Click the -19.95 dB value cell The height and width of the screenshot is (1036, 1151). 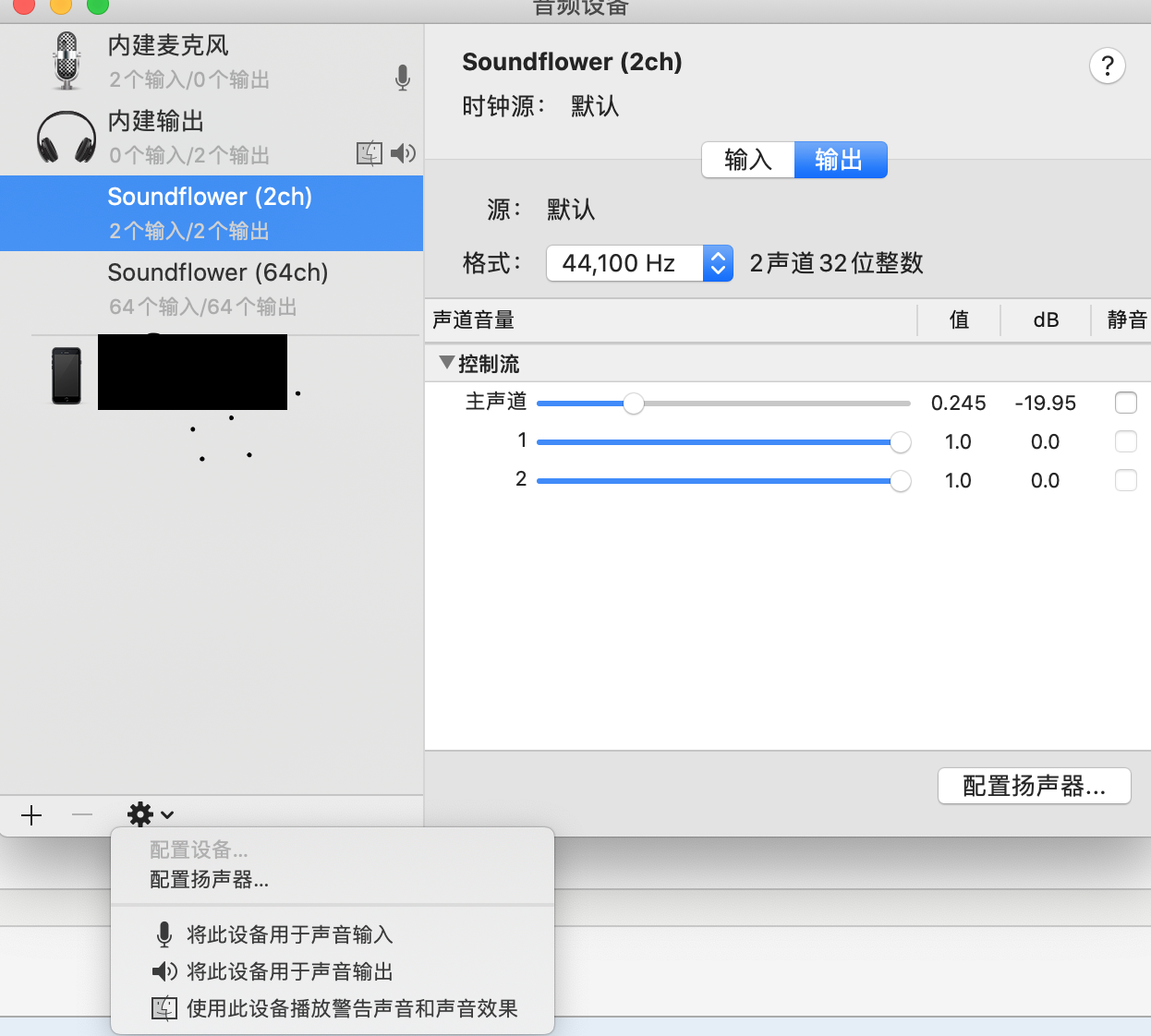pos(1046,404)
